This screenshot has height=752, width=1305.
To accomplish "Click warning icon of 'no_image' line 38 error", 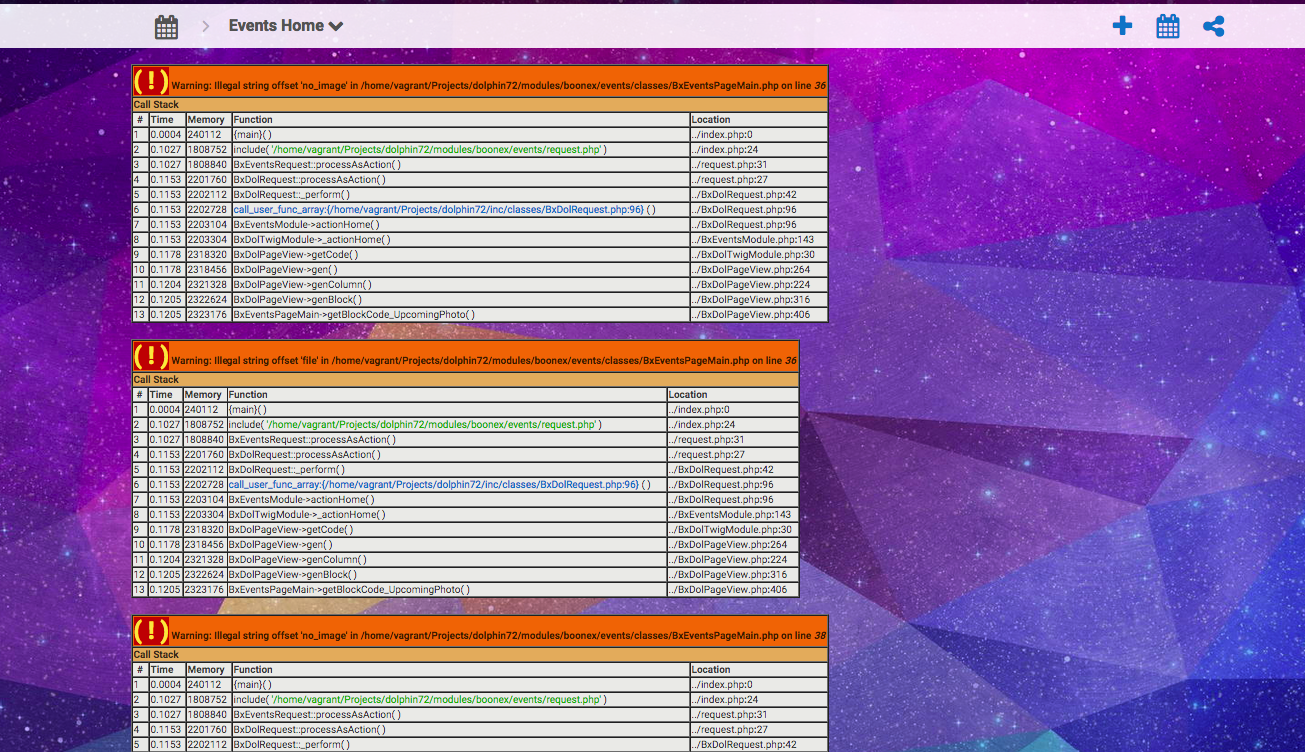I will point(151,631).
